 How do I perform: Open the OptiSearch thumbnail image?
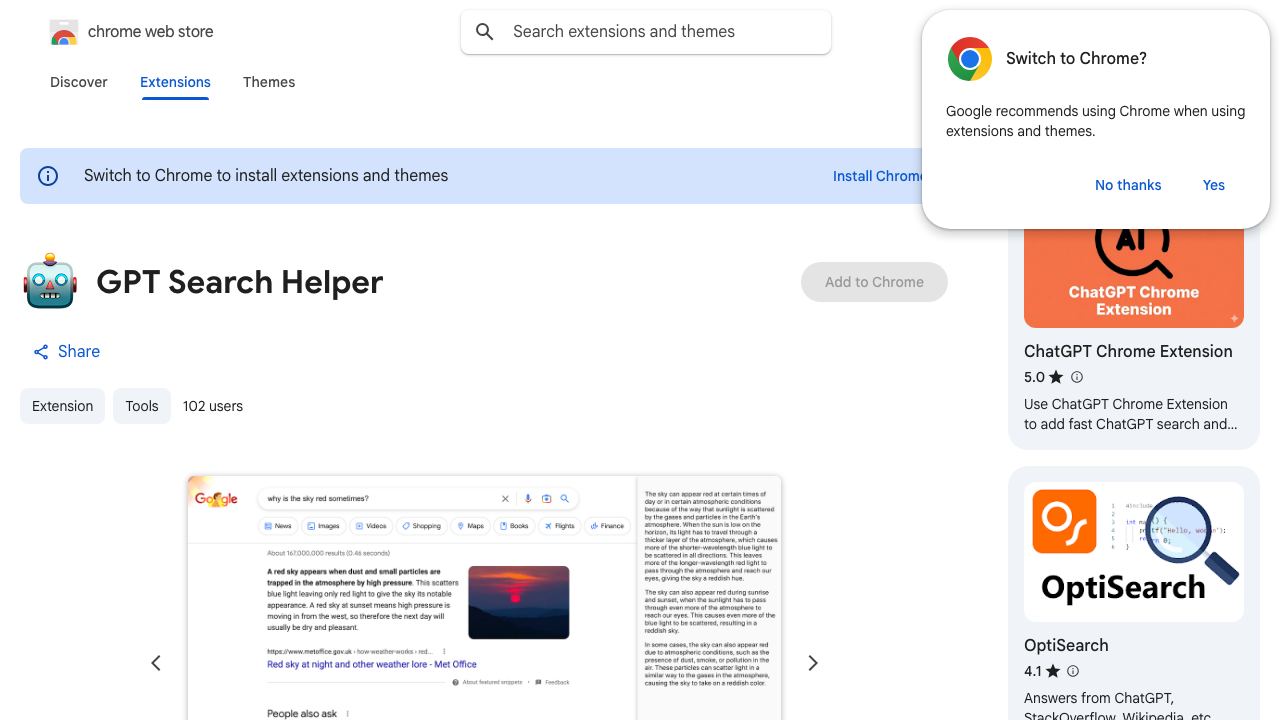[1134, 552]
